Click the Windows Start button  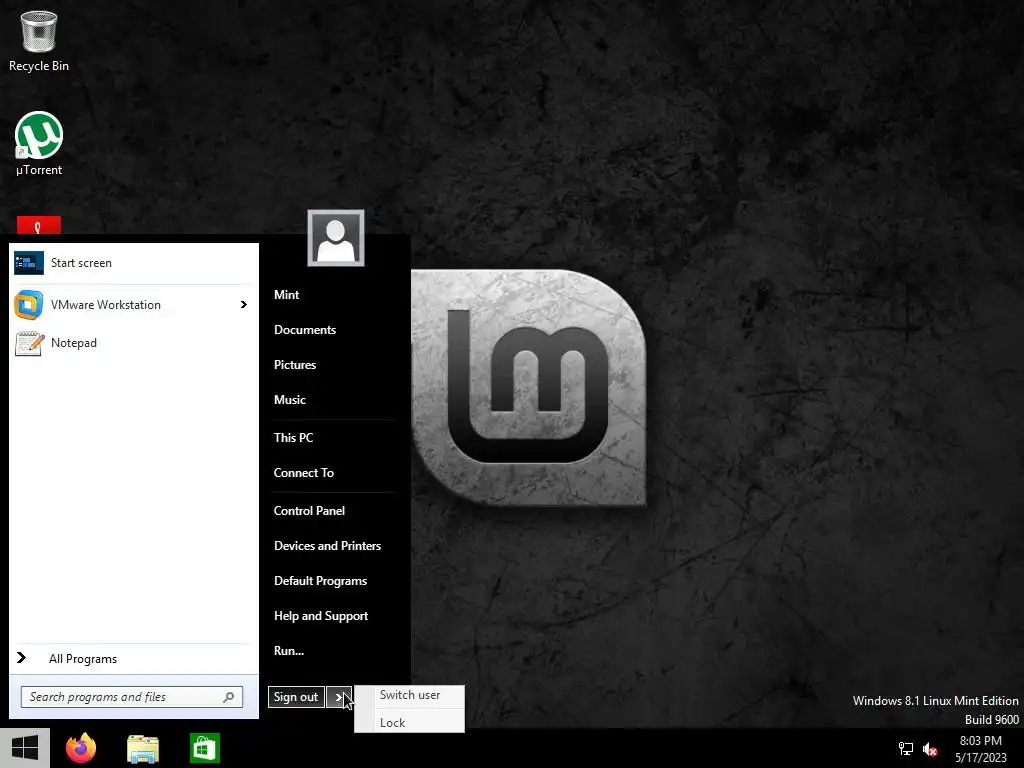(x=25, y=748)
